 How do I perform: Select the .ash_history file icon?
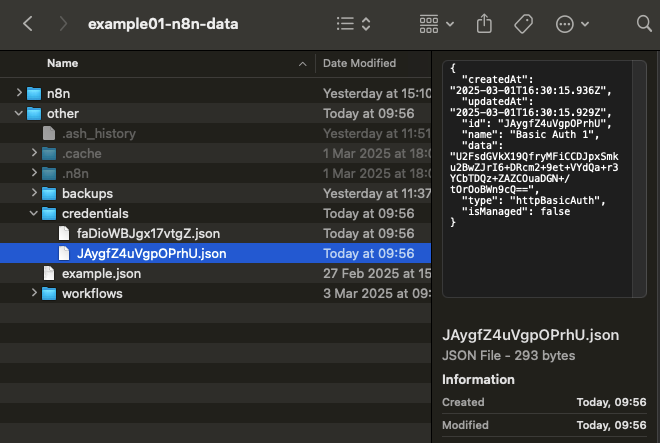coord(49,133)
